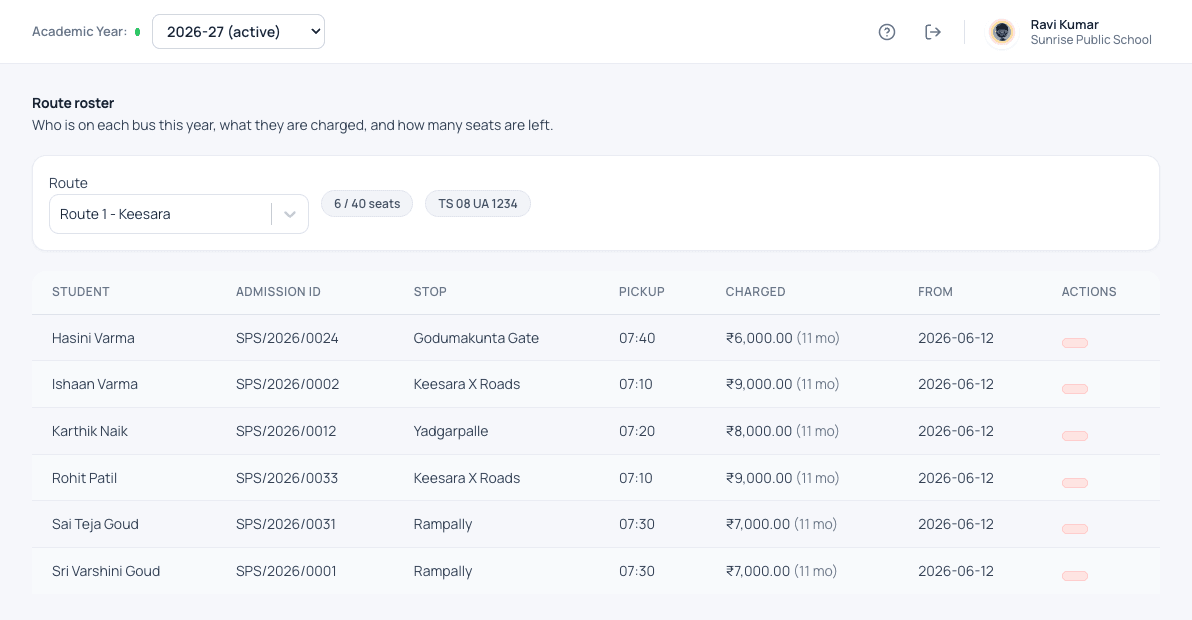Image resolution: width=1192 pixels, height=620 pixels.
Task: Click the CHARGED column header
Action: pos(755,292)
